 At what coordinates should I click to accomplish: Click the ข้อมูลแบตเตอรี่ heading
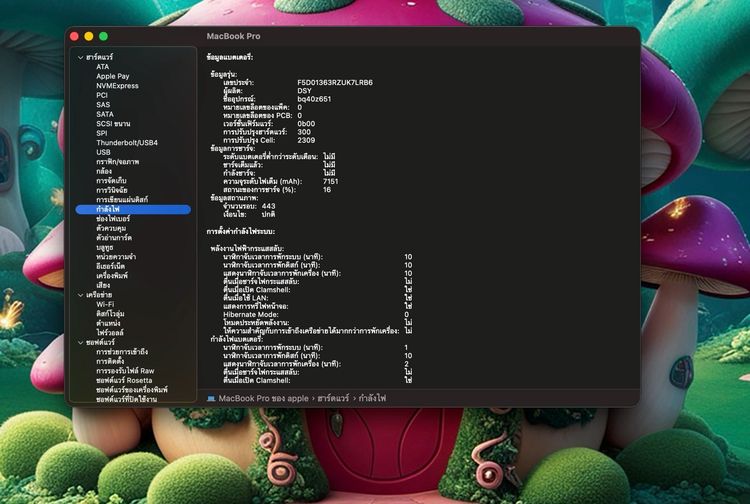coord(230,57)
